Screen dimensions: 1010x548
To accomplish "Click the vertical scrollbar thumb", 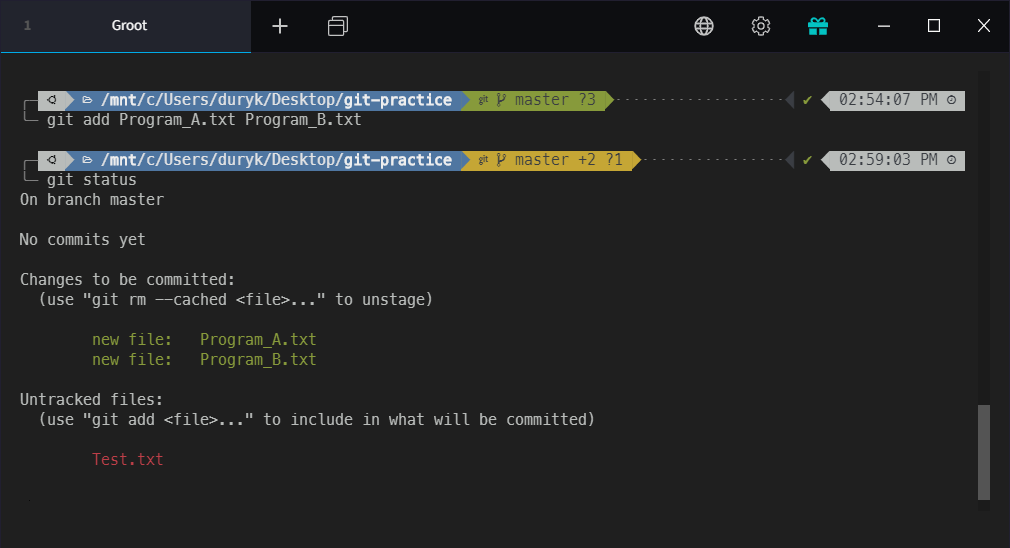I will point(984,452).
